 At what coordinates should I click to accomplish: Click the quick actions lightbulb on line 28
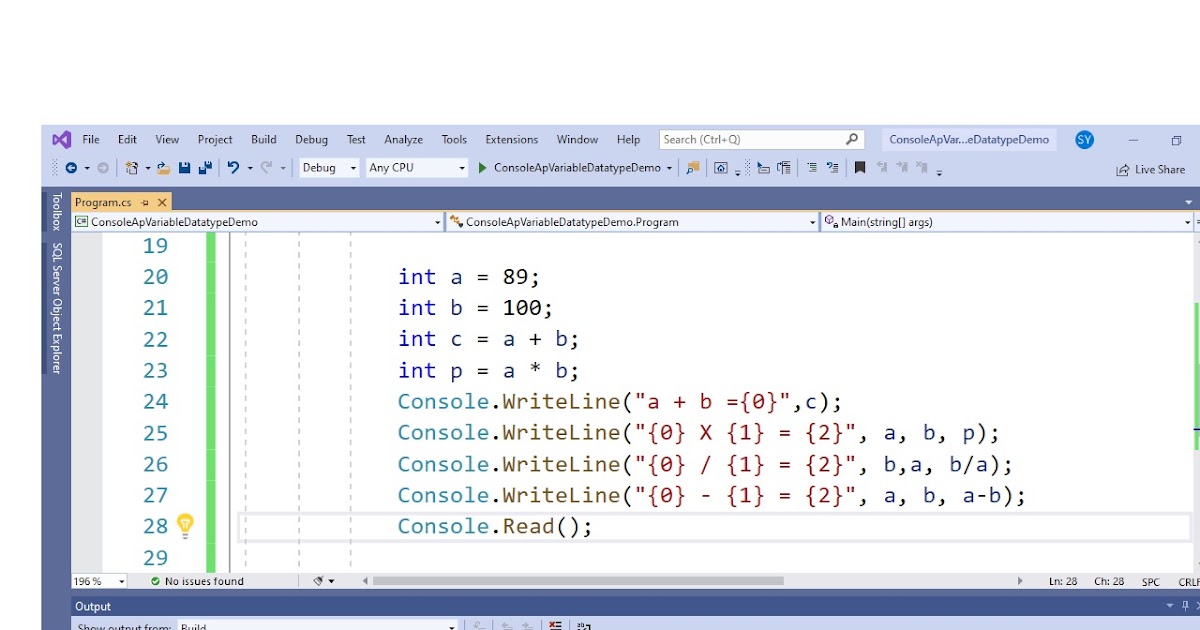pos(186,525)
